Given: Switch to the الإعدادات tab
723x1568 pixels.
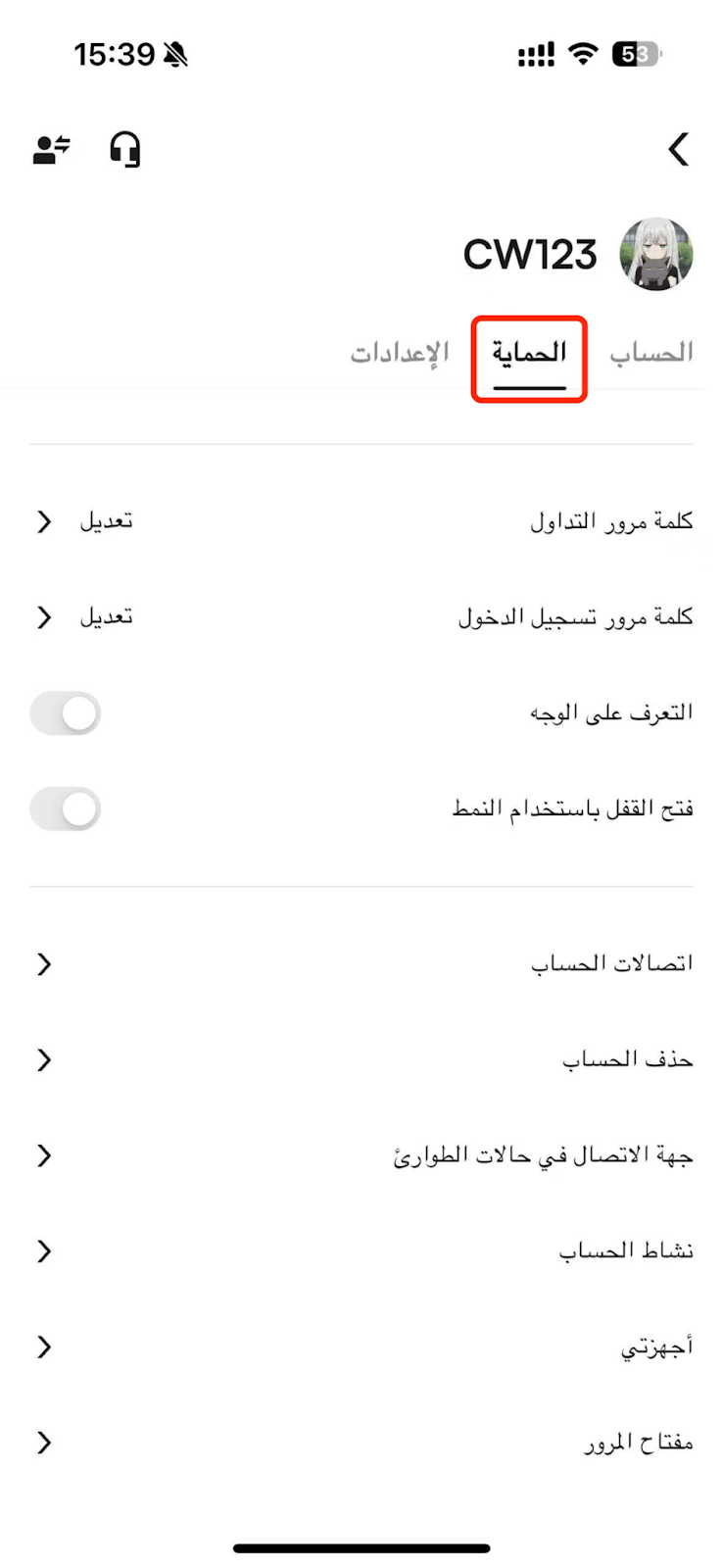Looking at the screenshot, I should point(400,353).
